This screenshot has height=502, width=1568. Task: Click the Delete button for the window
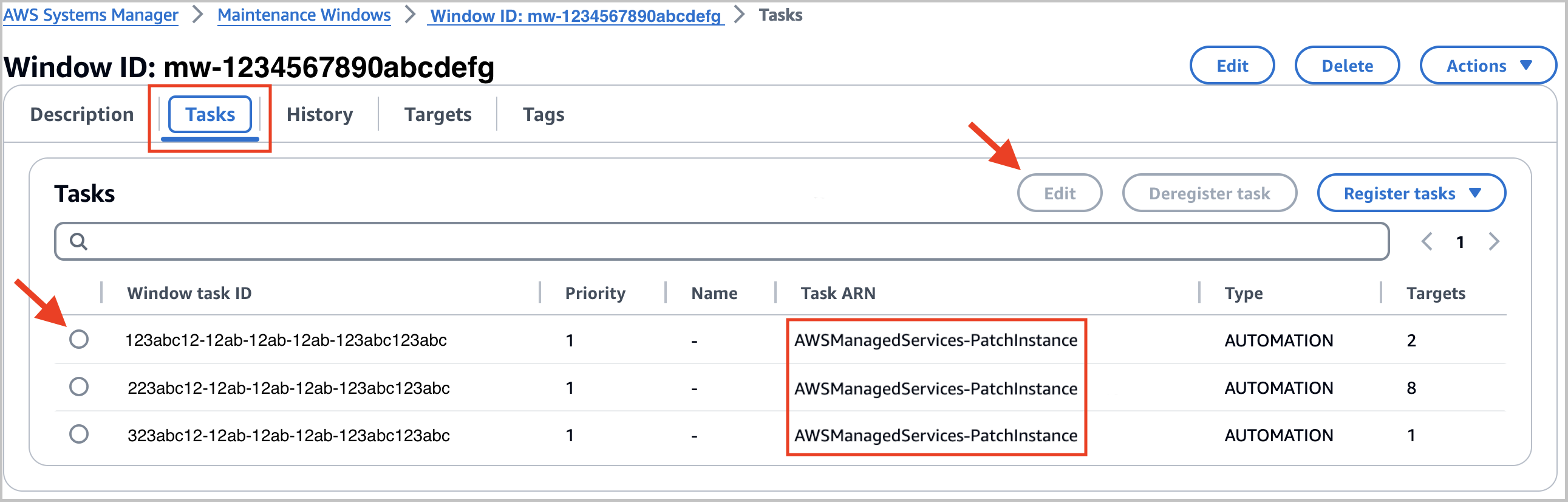coord(1346,66)
